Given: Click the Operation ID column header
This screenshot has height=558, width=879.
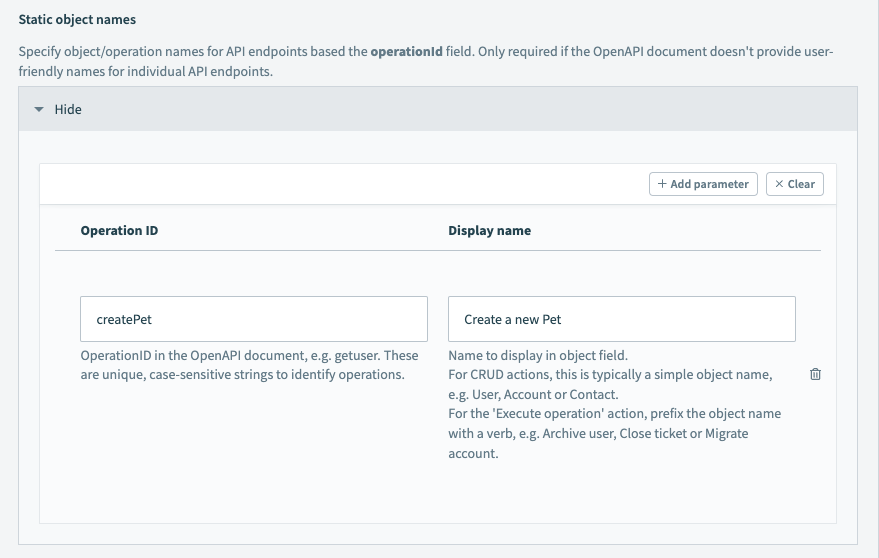Looking at the screenshot, I should tap(119, 230).
